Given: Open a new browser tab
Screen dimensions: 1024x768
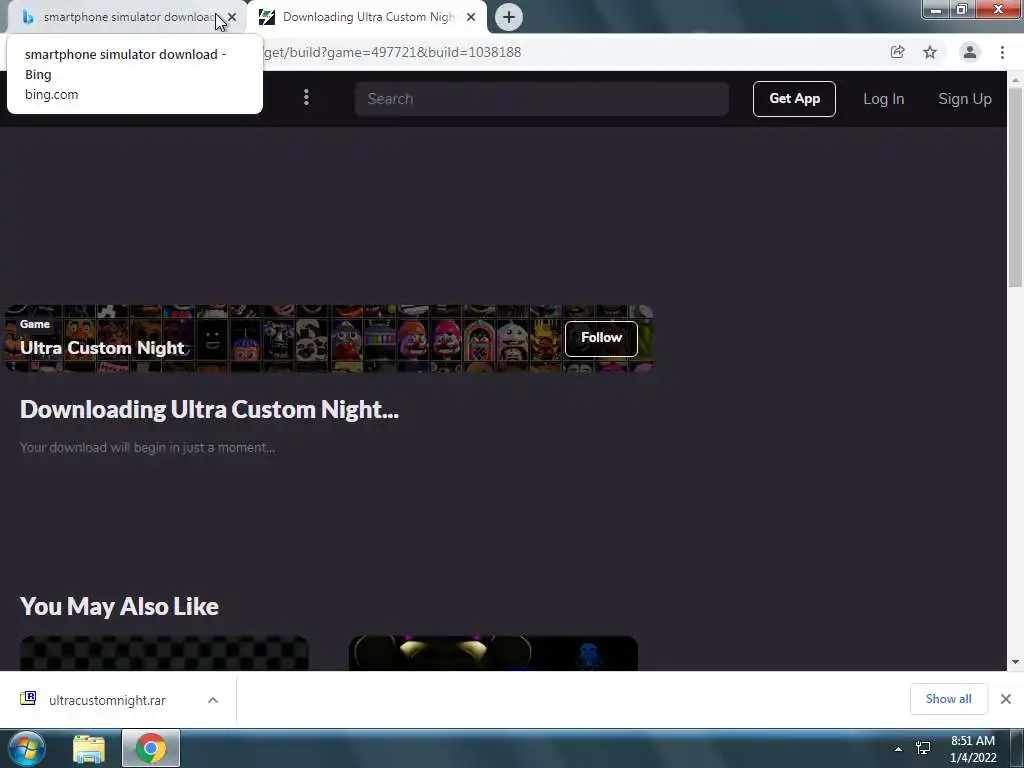Looking at the screenshot, I should click(509, 17).
